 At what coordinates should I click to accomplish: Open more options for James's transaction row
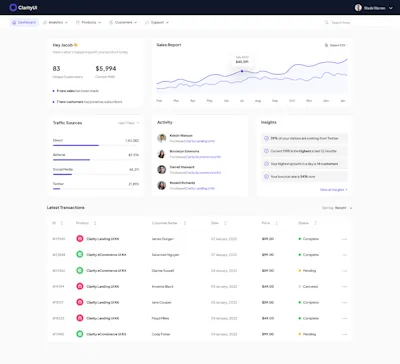coord(344,239)
